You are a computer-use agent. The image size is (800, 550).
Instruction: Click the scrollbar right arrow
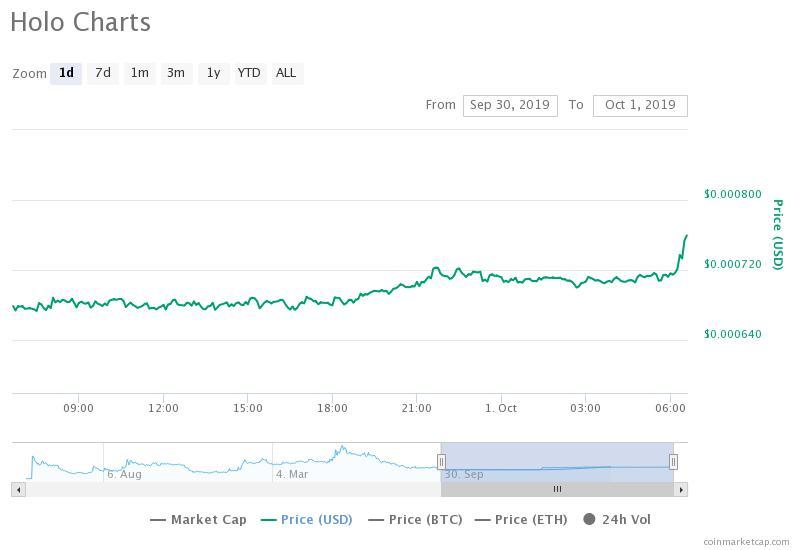pos(681,489)
